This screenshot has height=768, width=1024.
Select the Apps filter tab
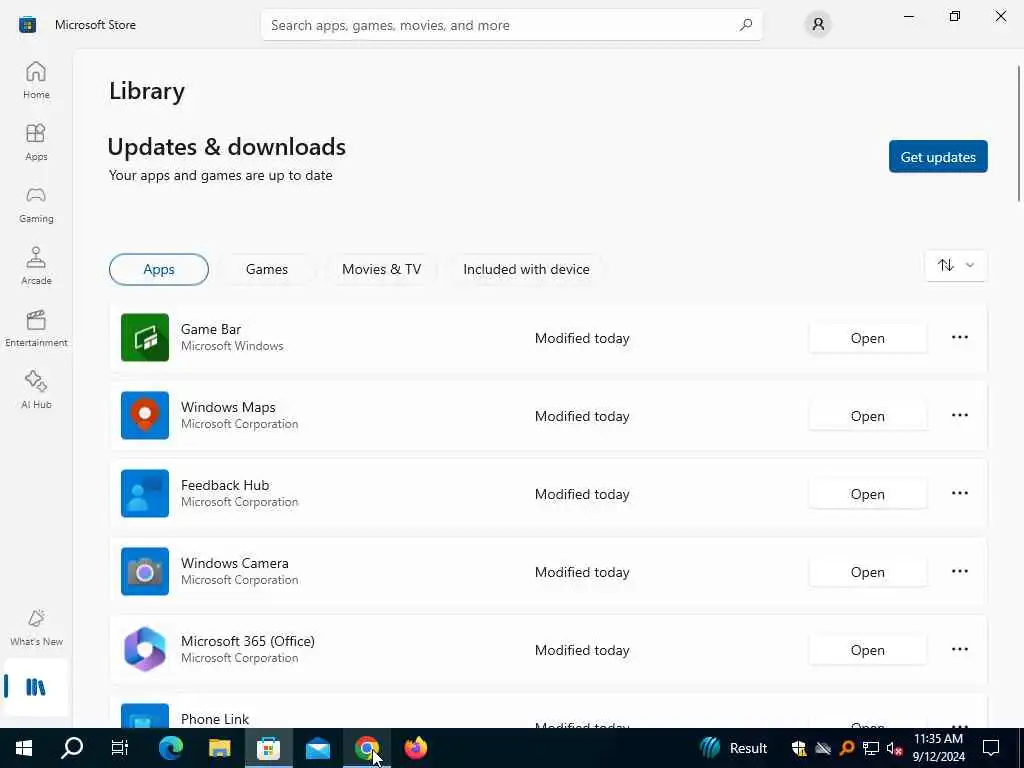[x=159, y=269]
